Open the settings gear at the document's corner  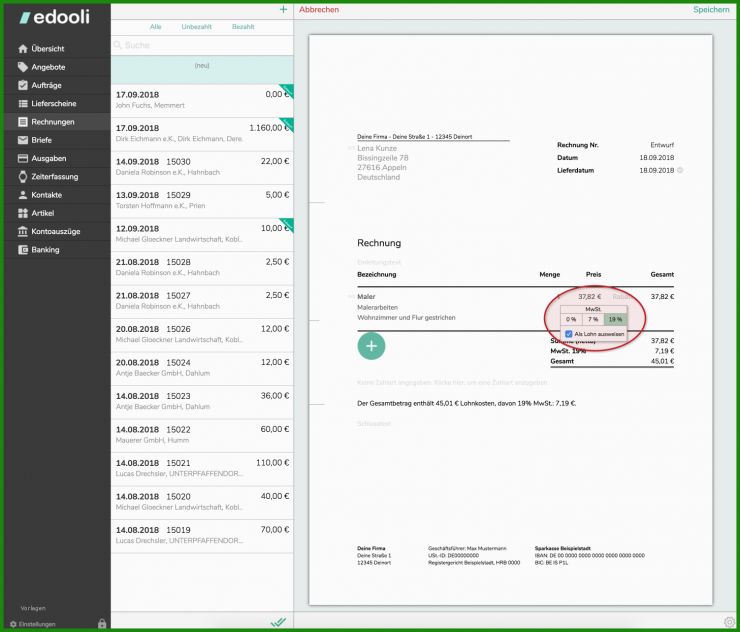(730, 622)
